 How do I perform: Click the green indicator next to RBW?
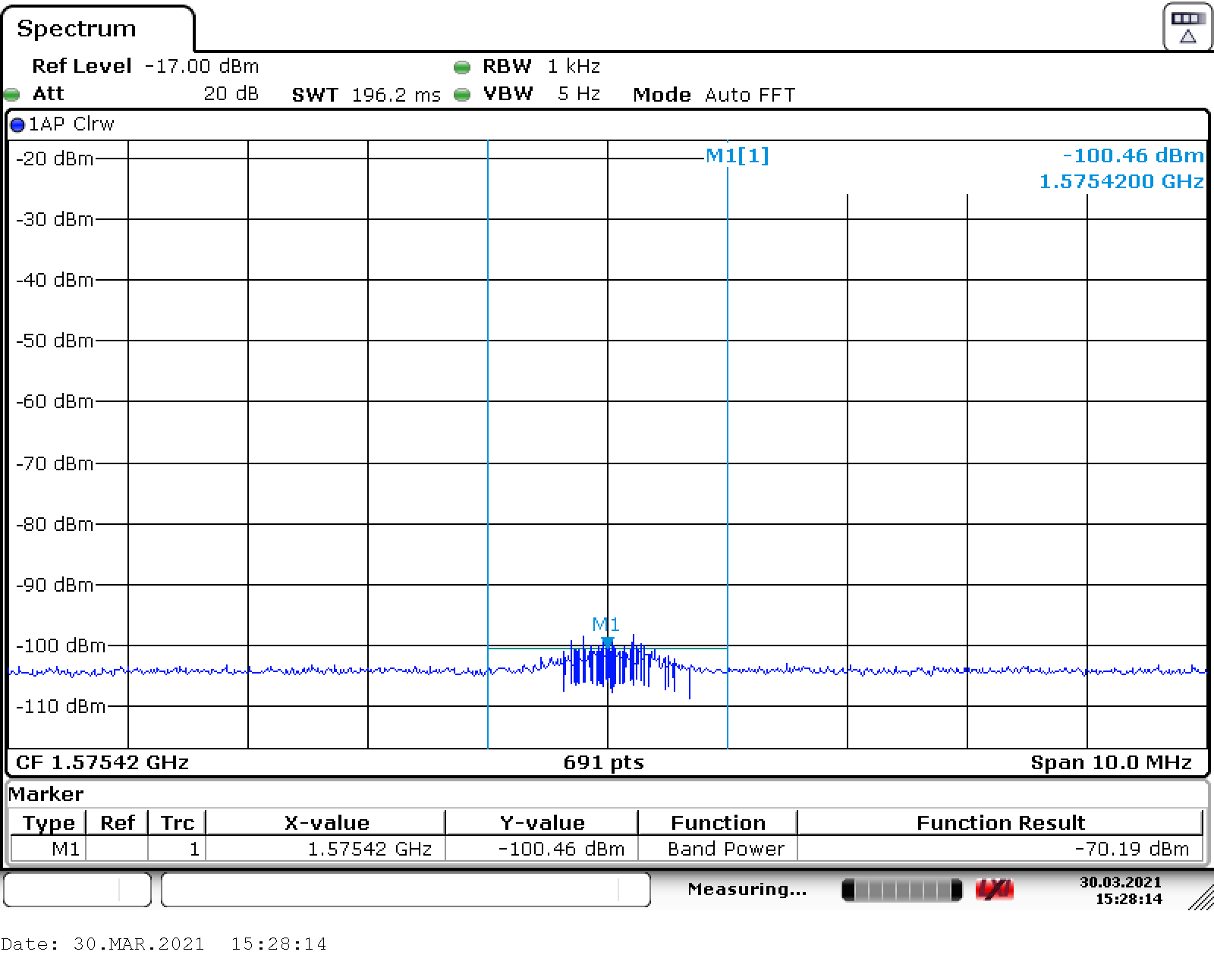tap(461, 68)
